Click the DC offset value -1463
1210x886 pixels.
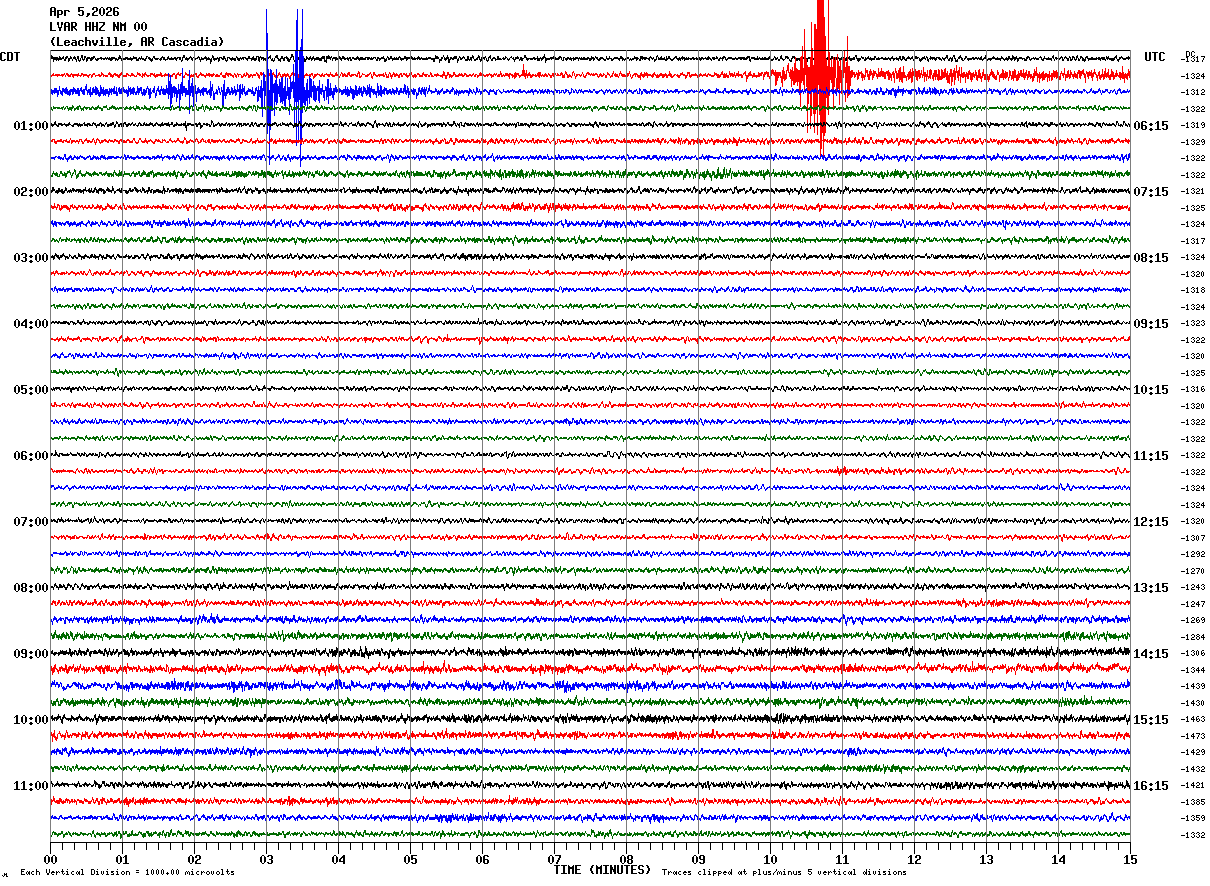tap(1192, 719)
